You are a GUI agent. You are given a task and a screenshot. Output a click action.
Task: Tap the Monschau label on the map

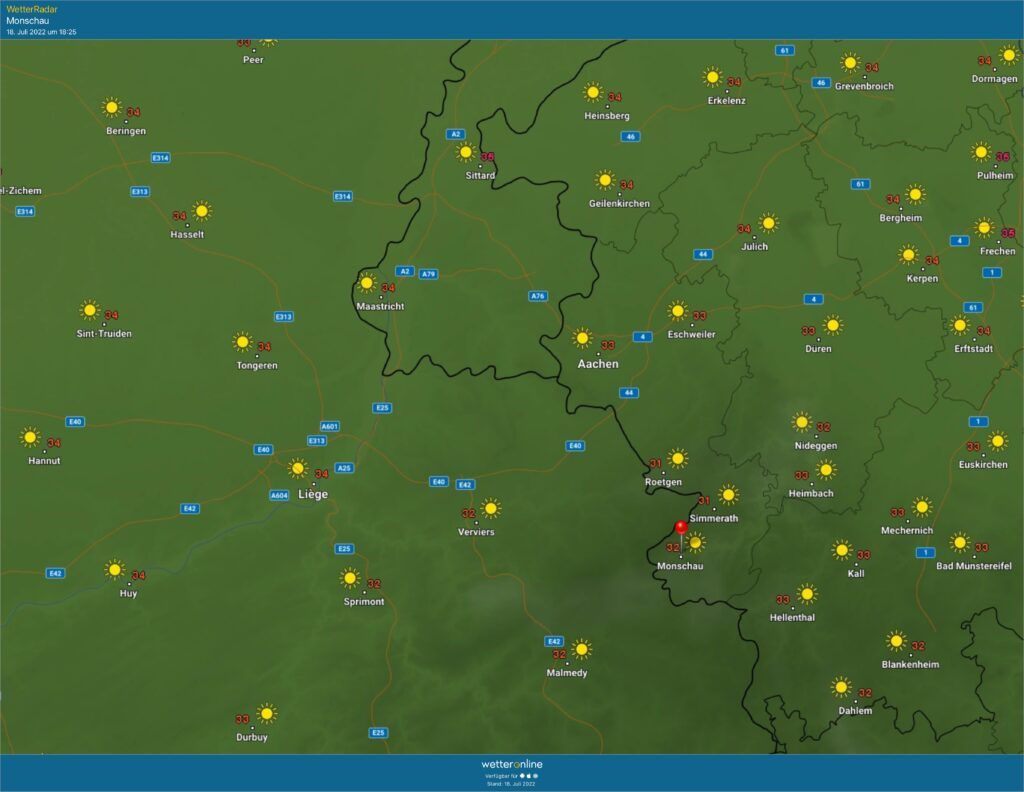[680, 566]
